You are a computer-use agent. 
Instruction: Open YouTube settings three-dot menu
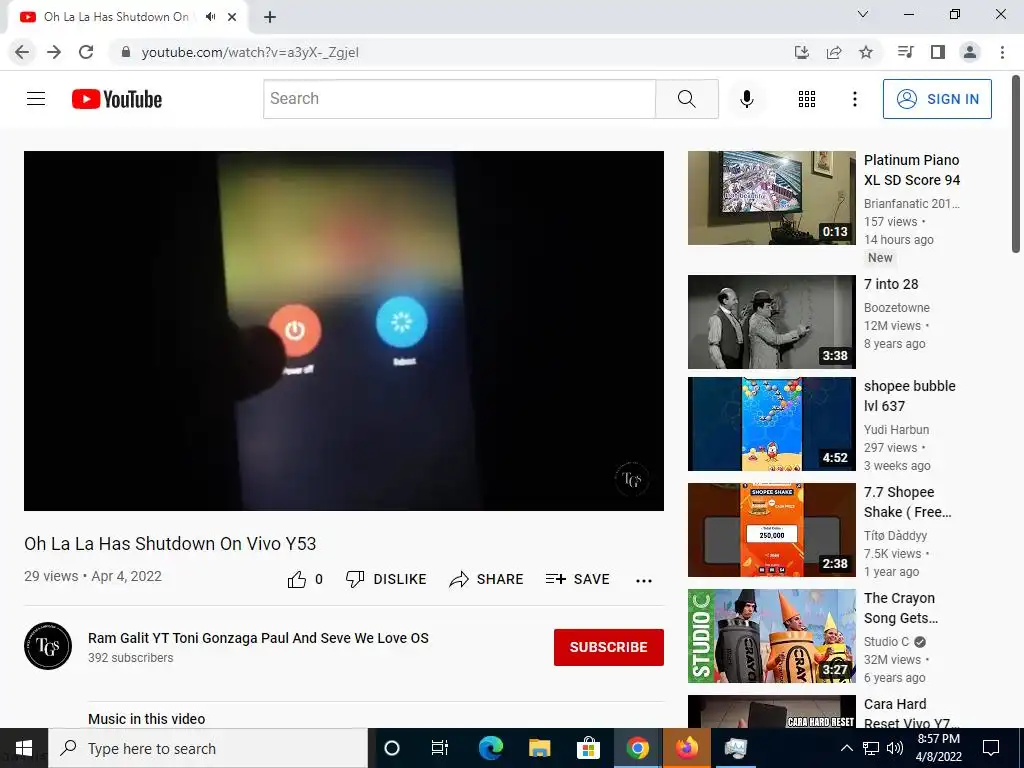[854, 99]
